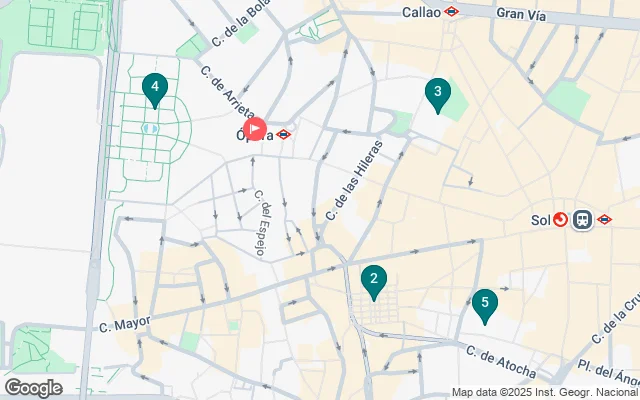Click the Map data ©2025 attribution text
Screen dimensions: 640x400
tap(545, 393)
